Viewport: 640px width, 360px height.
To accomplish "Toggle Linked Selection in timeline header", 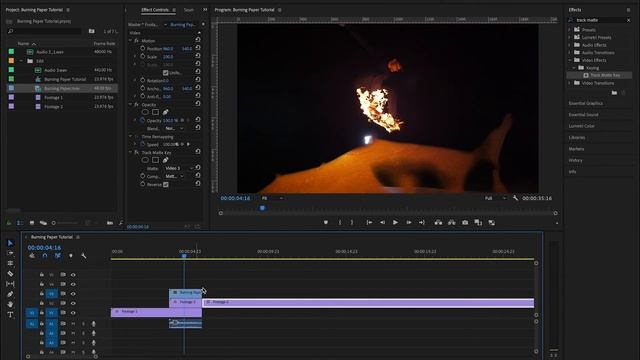I will (x=58, y=256).
